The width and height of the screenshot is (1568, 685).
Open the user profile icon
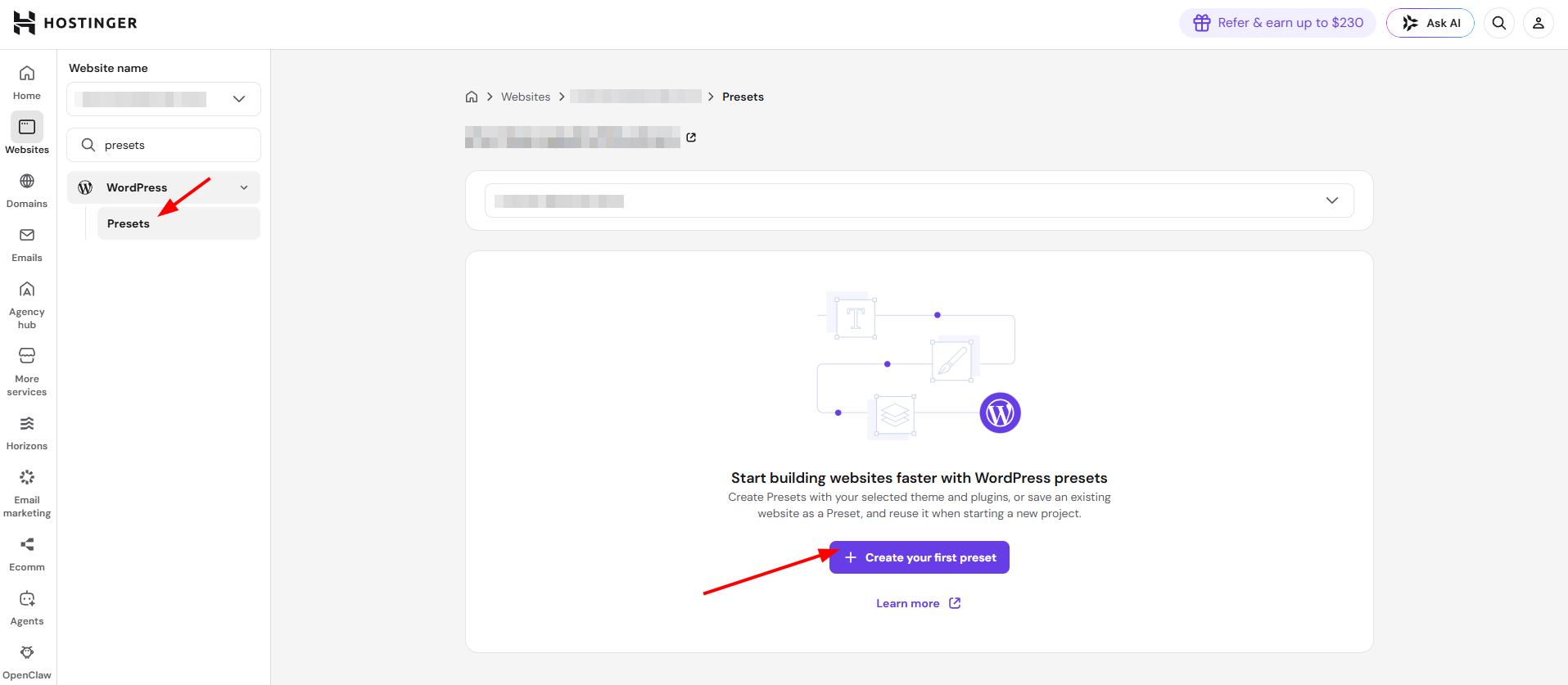[1539, 23]
